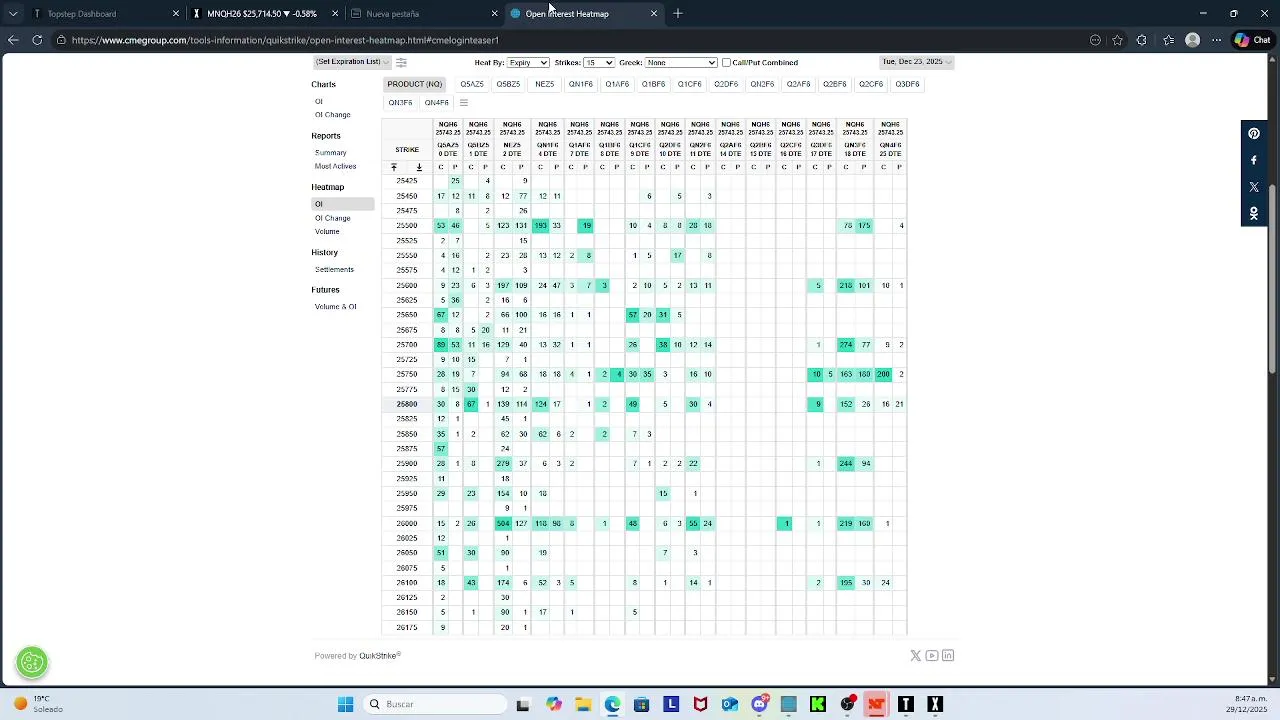1280x720 pixels.
Task: Select PRODUCT (NQ) tab
Action: point(414,84)
